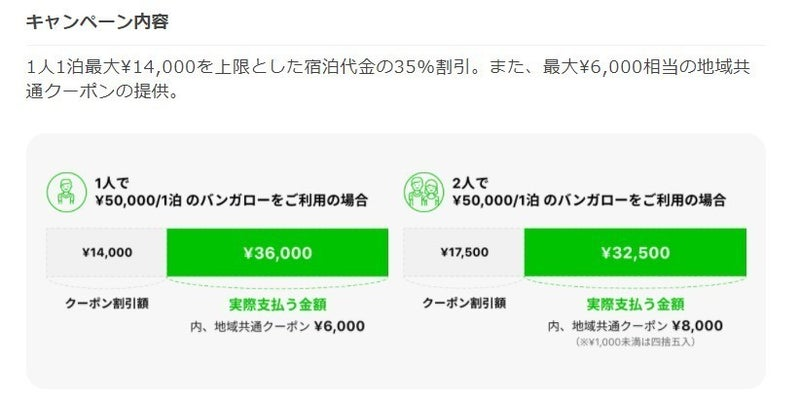Click right クーポン割引額 label
Screen dimensions: 800x400
[x=463, y=302]
